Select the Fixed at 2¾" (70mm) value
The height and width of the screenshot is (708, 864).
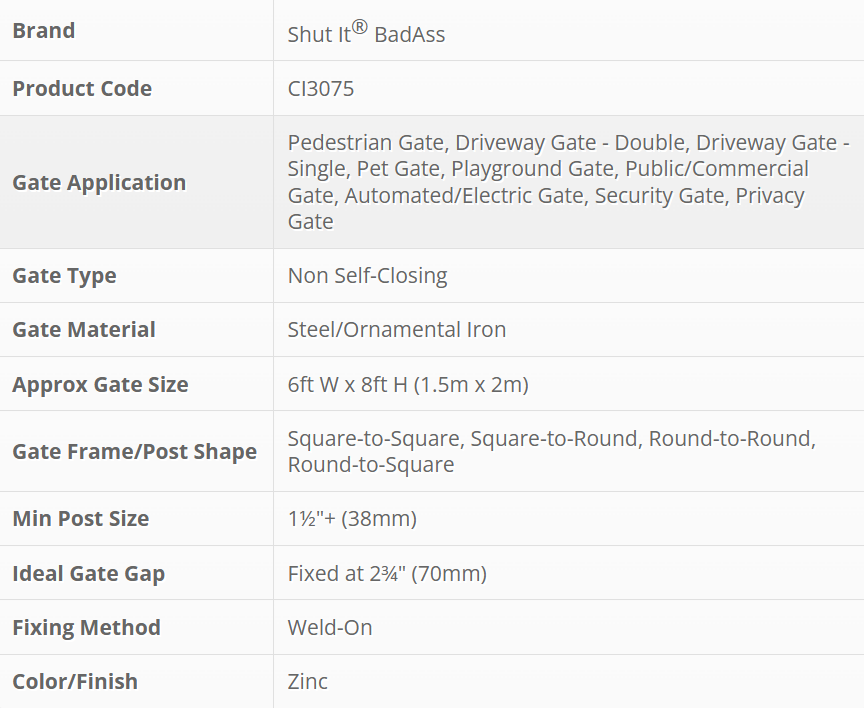click(x=387, y=574)
